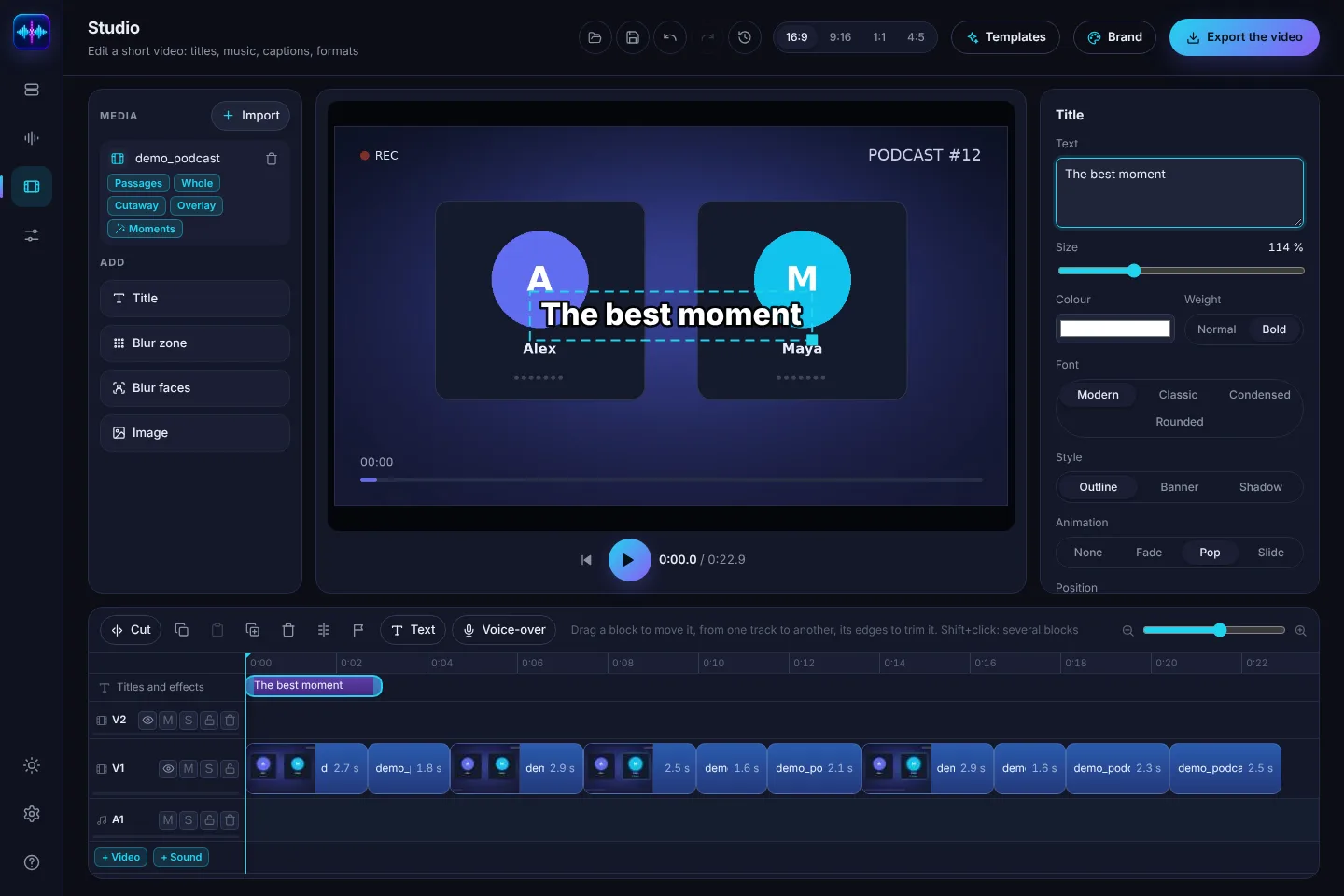The image size is (1344, 896).
Task: Play the video preview
Action: pyautogui.click(x=629, y=560)
